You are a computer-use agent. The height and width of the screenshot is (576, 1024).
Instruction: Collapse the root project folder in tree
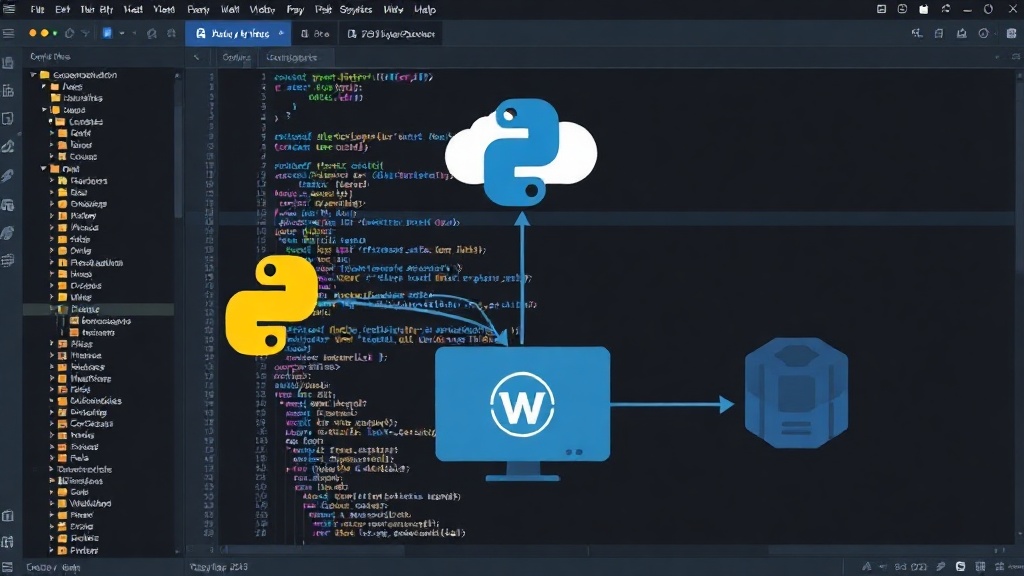click(33, 75)
